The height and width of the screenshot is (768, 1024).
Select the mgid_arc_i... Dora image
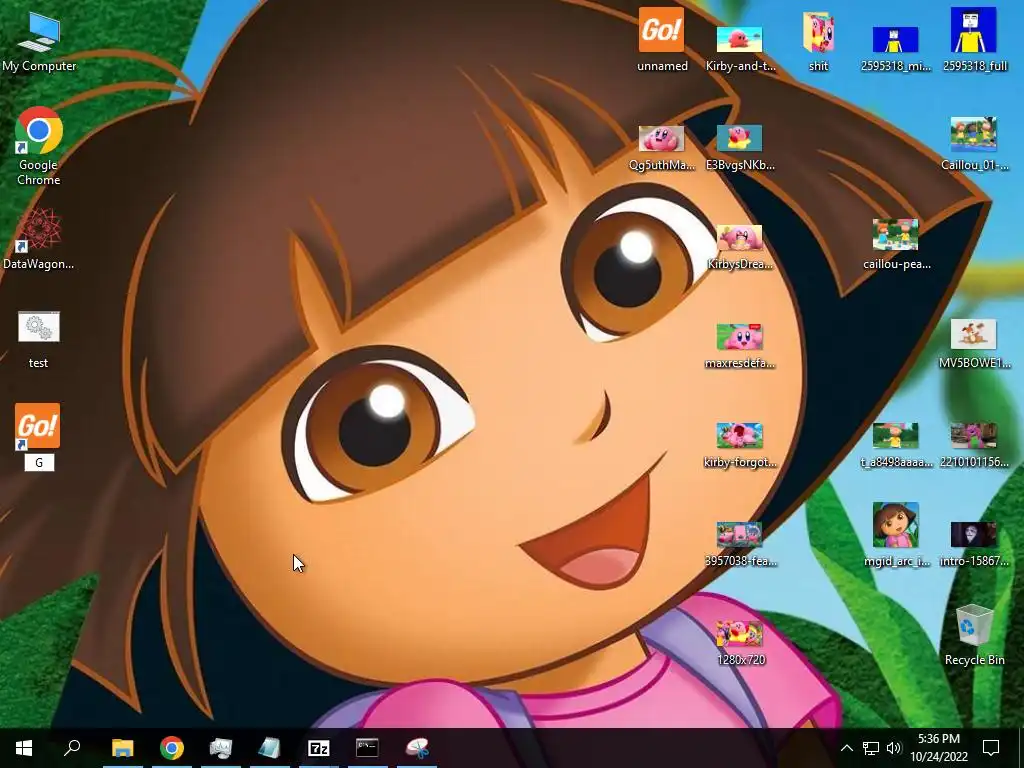click(896, 534)
